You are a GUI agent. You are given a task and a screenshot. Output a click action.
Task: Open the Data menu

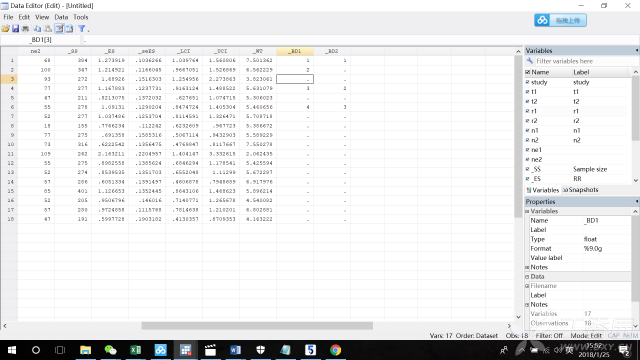tap(61, 17)
